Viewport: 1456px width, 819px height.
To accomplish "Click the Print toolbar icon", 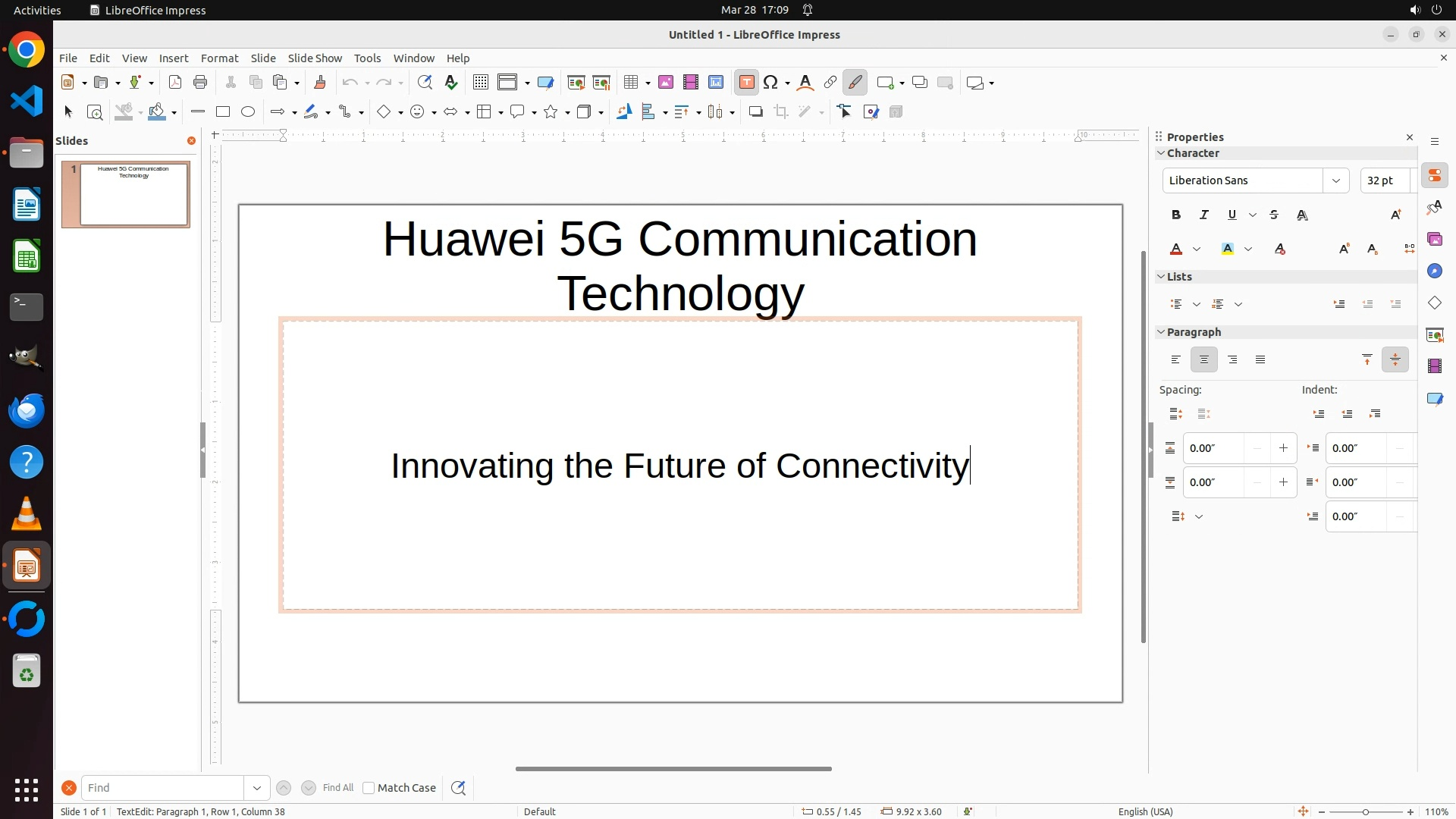I will point(200,83).
